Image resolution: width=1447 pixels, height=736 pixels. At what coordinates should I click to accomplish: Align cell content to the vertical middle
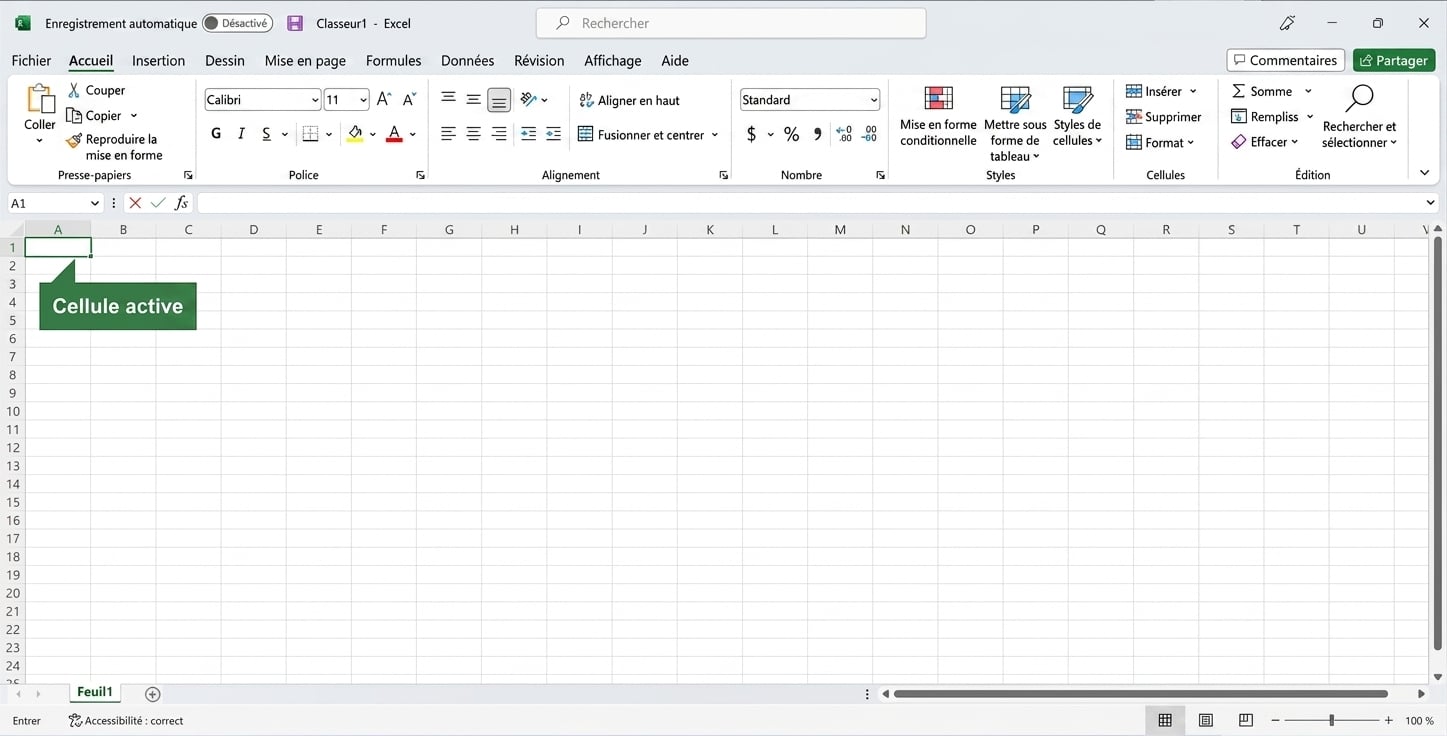click(x=474, y=99)
